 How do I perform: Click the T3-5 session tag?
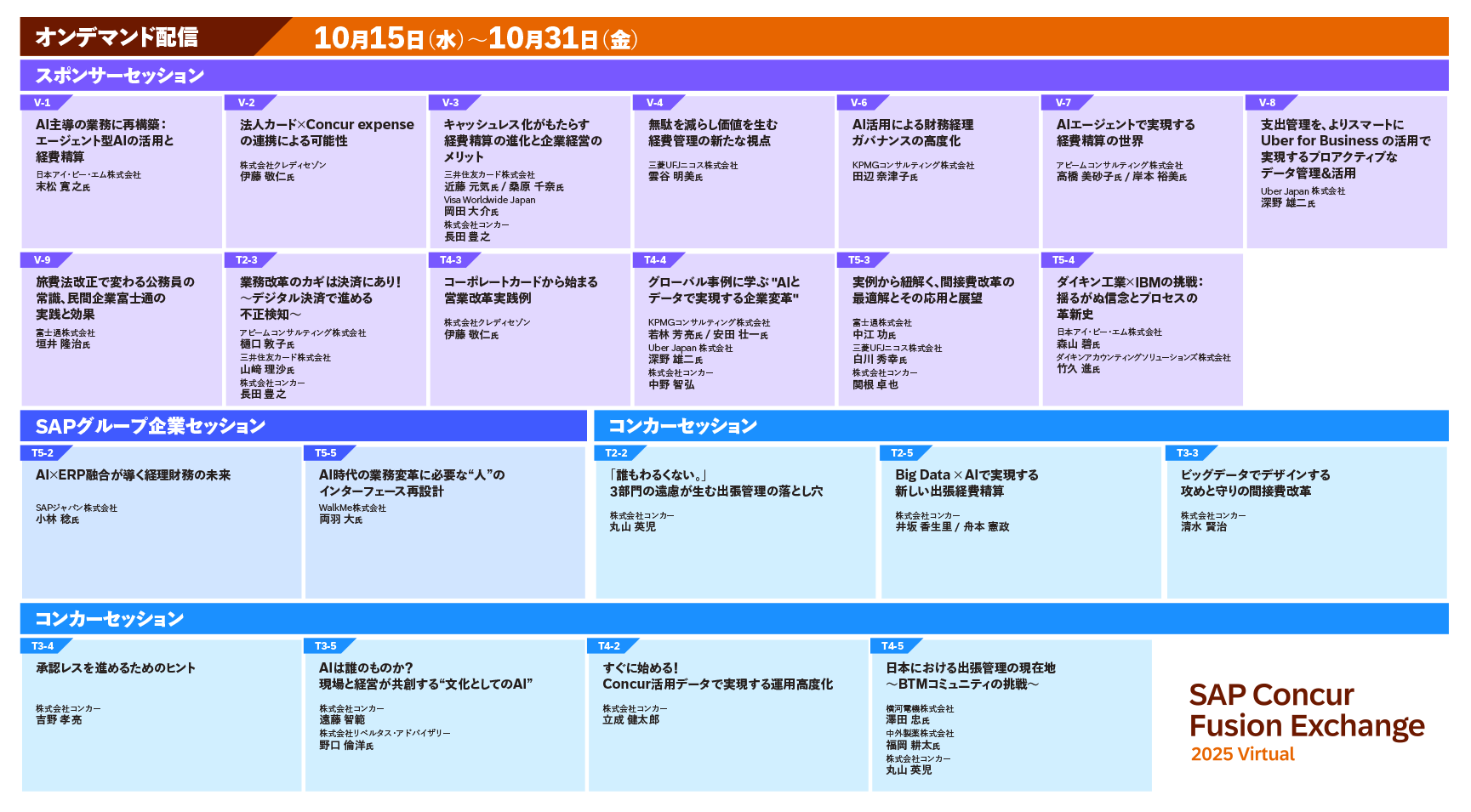[x=325, y=646]
